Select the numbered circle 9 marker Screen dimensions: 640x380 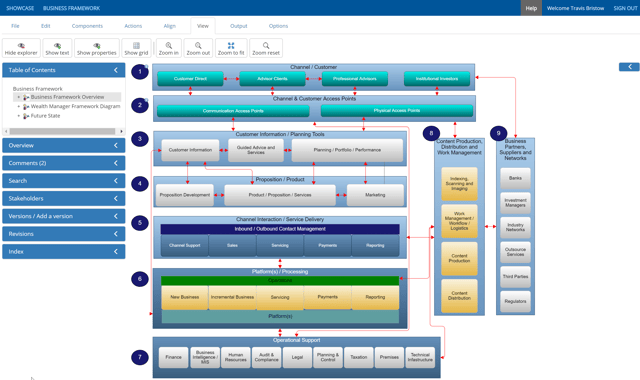tap(498, 133)
